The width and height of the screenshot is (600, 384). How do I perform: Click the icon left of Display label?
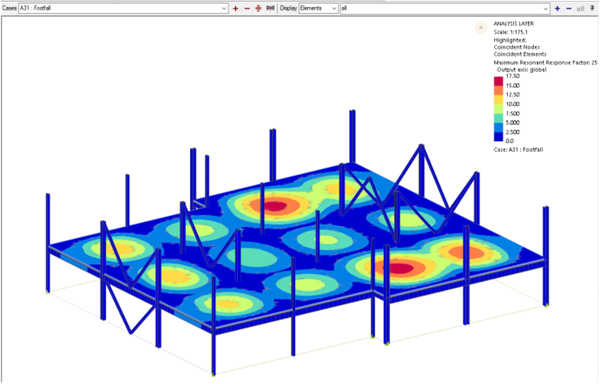[x=271, y=8]
